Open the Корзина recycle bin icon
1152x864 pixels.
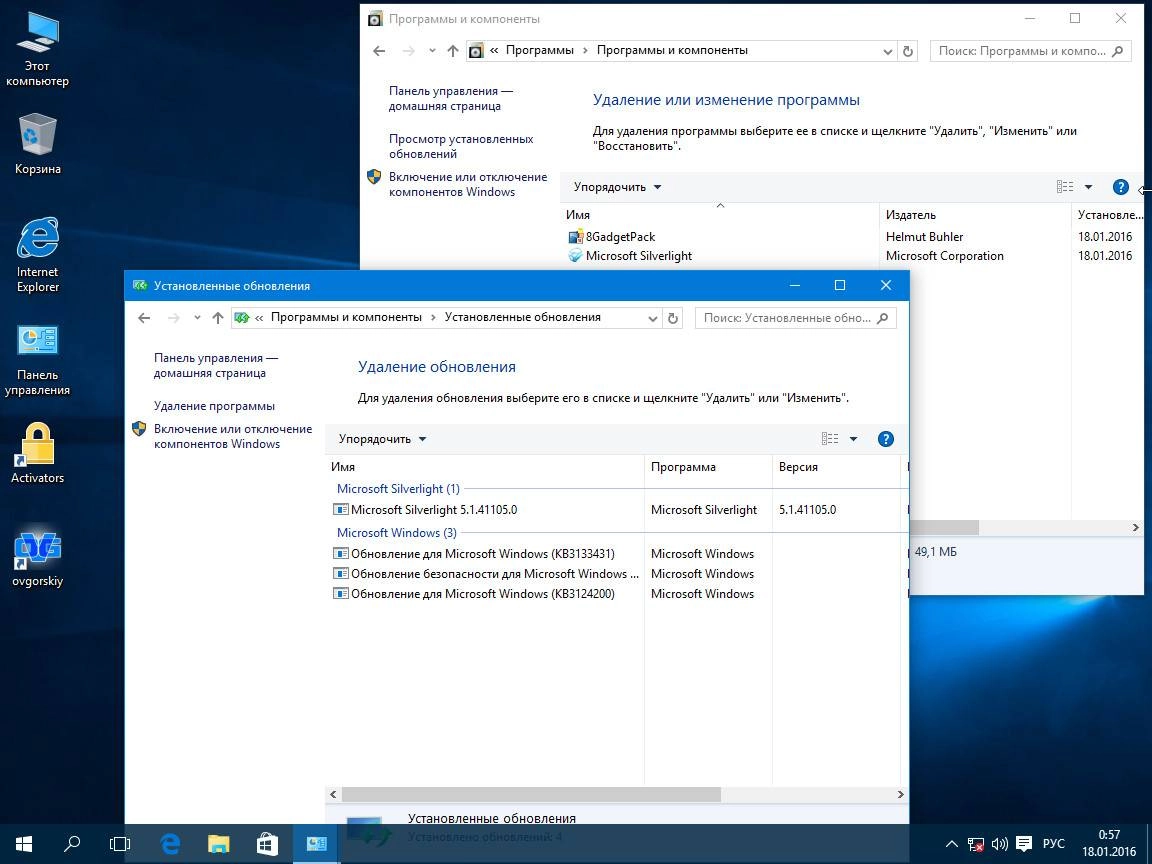[x=37, y=144]
